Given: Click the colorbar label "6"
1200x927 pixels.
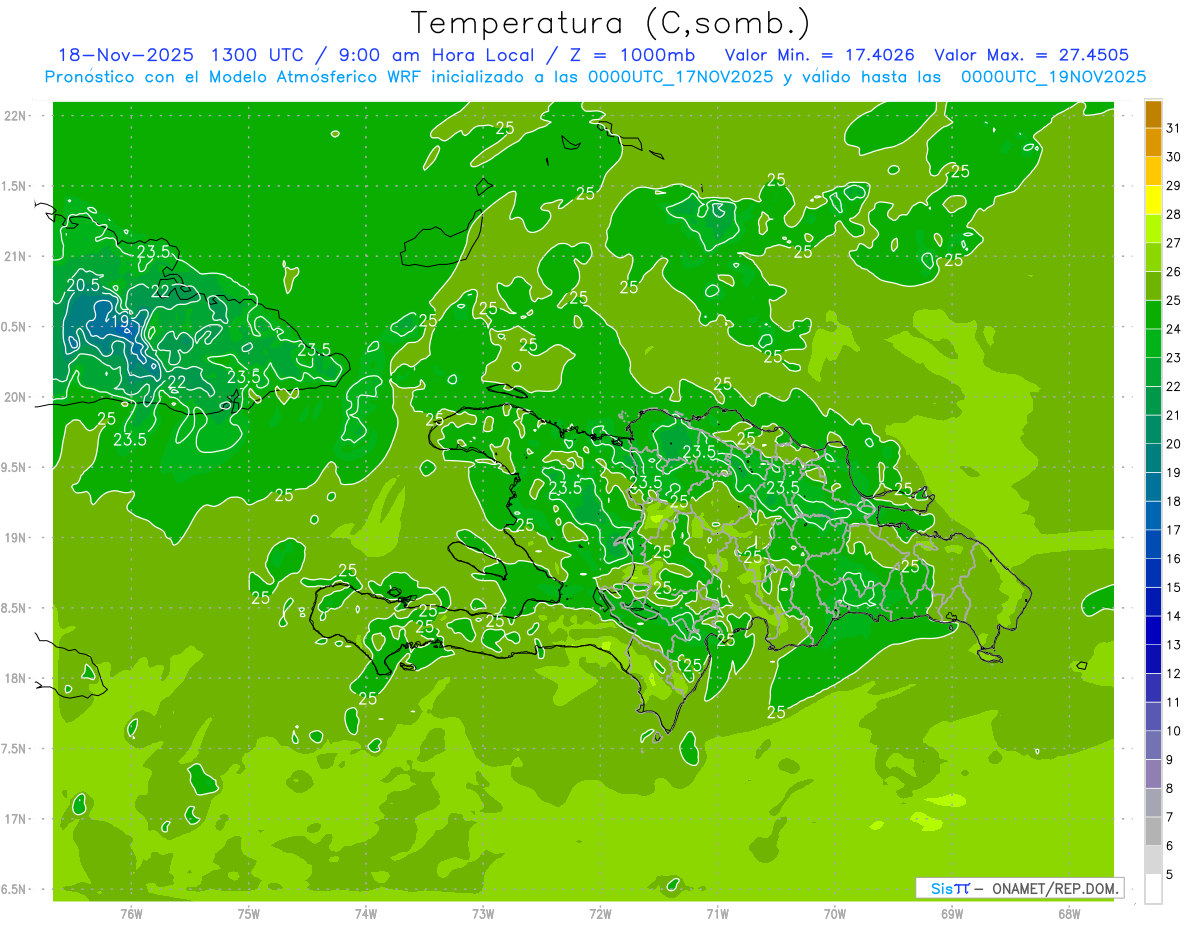Looking at the screenshot, I should click(1170, 846).
